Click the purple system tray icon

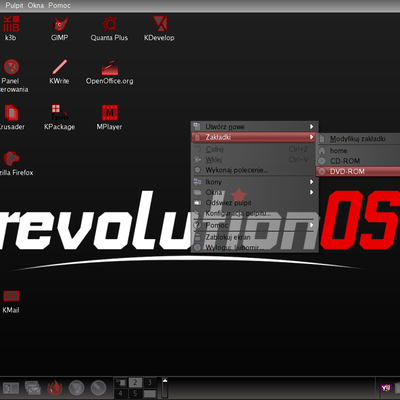pyautogui.click(x=386, y=388)
